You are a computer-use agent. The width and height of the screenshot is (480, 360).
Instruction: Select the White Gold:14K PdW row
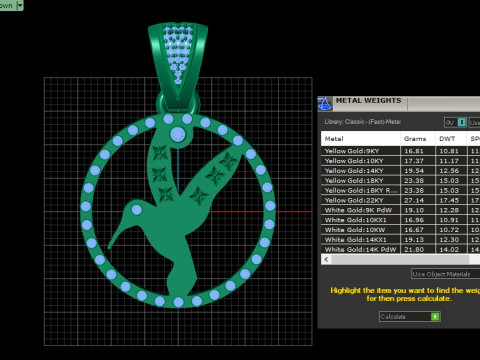[x=400, y=249]
